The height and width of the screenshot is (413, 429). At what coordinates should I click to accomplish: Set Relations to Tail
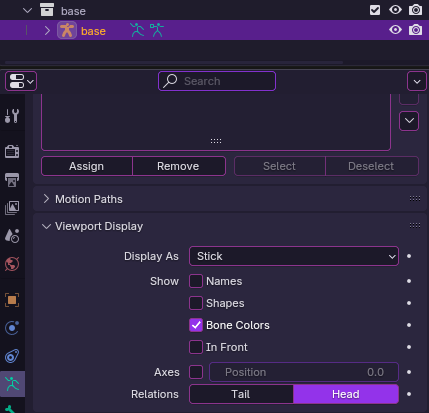(241, 394)
